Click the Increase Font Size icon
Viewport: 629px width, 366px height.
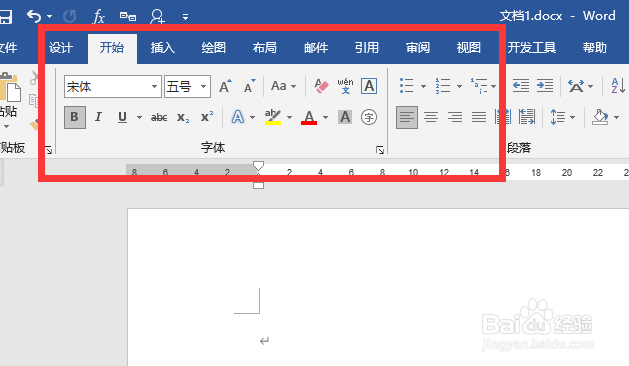coord(225,86)
